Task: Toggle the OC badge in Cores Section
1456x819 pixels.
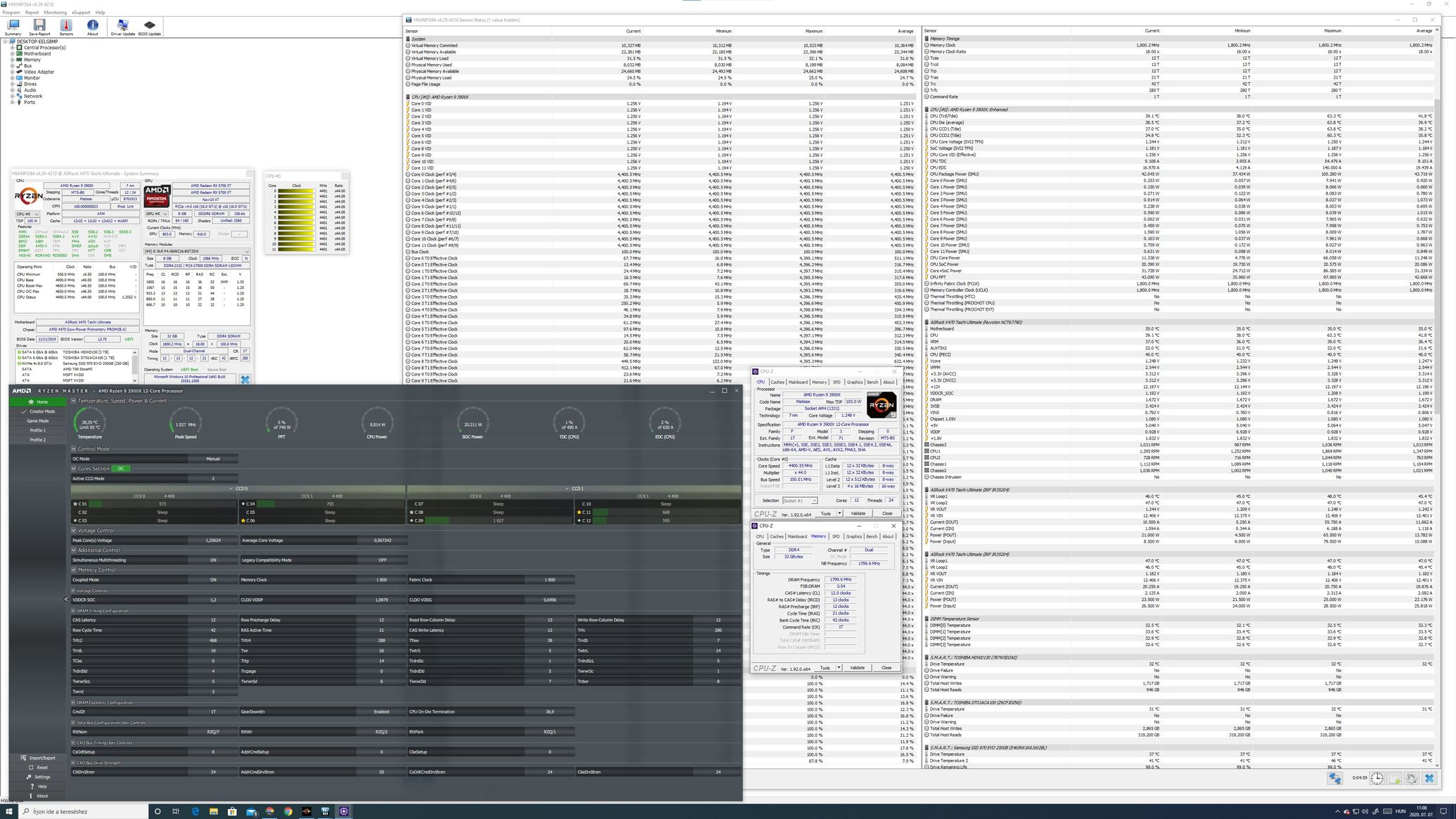Action: pos(121,469)
